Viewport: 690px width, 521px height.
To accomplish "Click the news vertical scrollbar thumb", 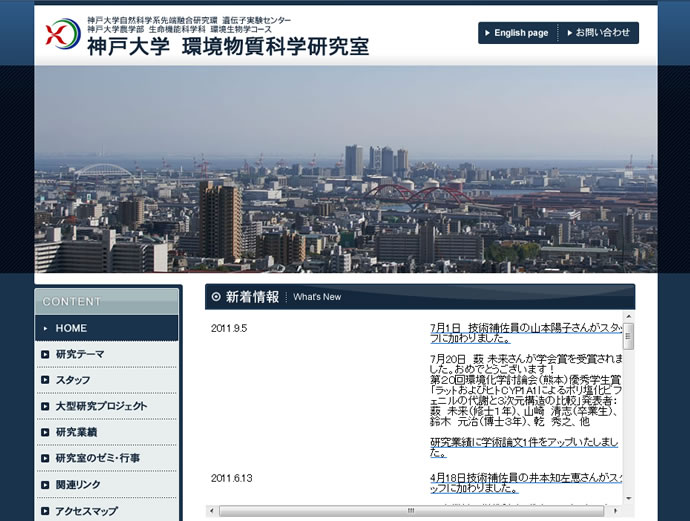I will coord(628,336).
